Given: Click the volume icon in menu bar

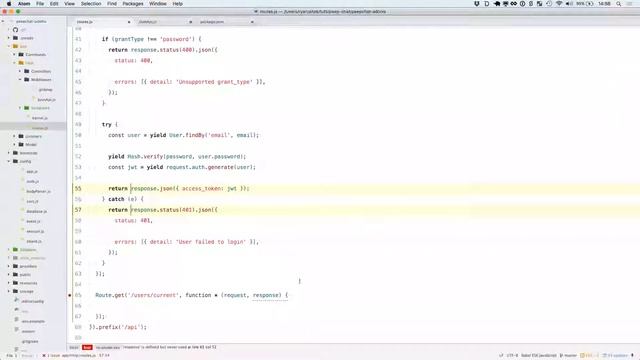Looking at the screenshot, I should click(569, 4).
